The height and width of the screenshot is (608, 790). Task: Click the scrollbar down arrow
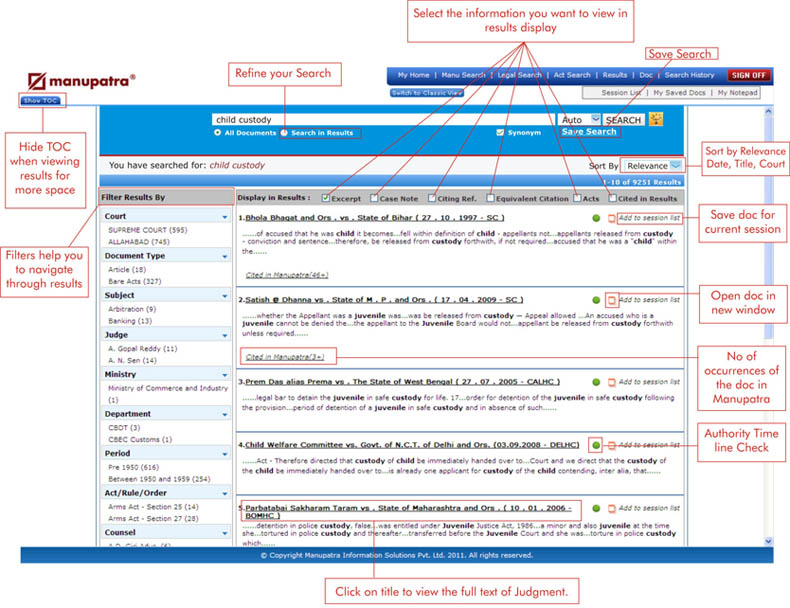coord(768,541)
